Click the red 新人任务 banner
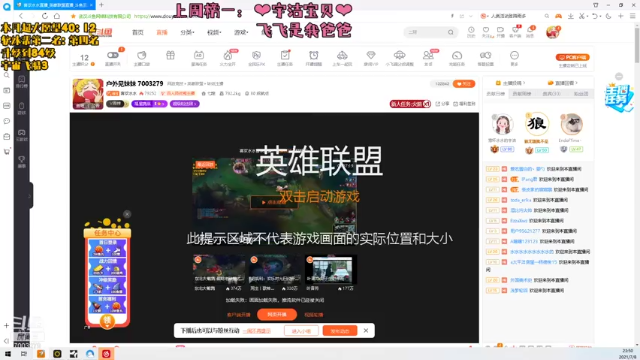Viewport: 640px width, 360px height. tap(410, 104)
